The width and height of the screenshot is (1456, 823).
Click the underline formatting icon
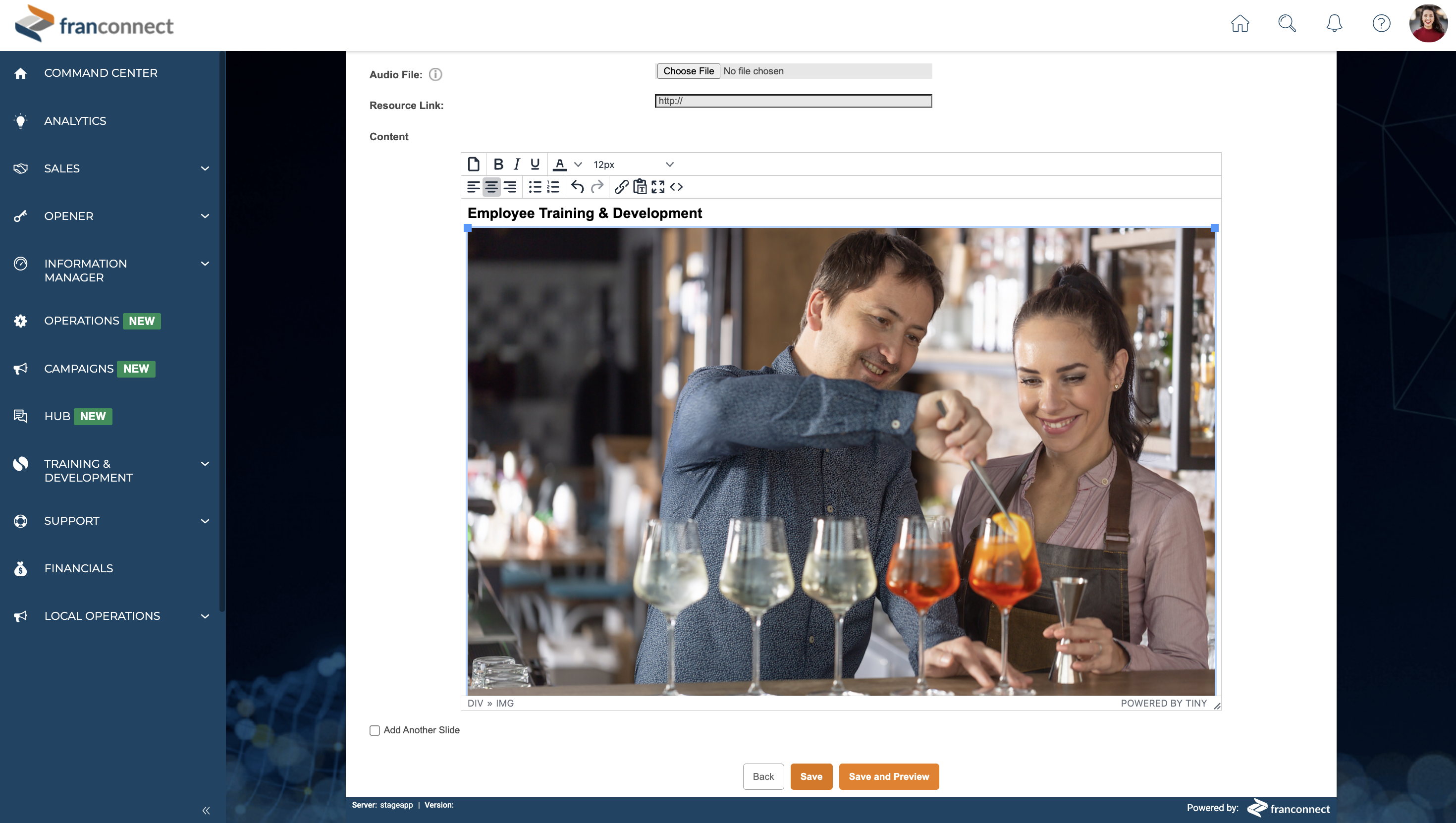pyautogui.click(x=535, y=165)
